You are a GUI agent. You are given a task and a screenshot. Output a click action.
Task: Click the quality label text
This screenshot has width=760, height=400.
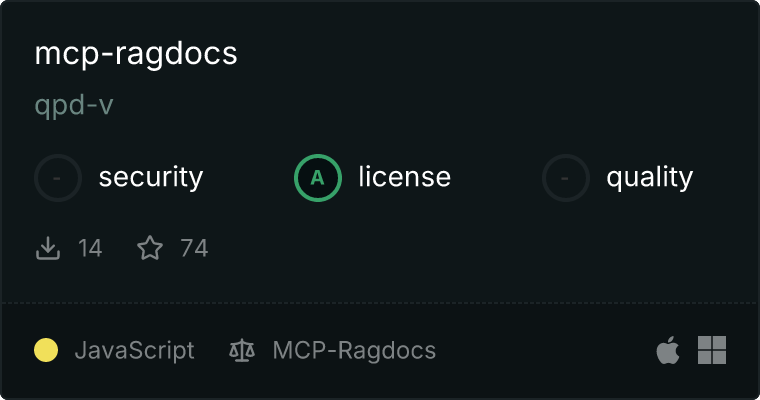click(650, 177)
